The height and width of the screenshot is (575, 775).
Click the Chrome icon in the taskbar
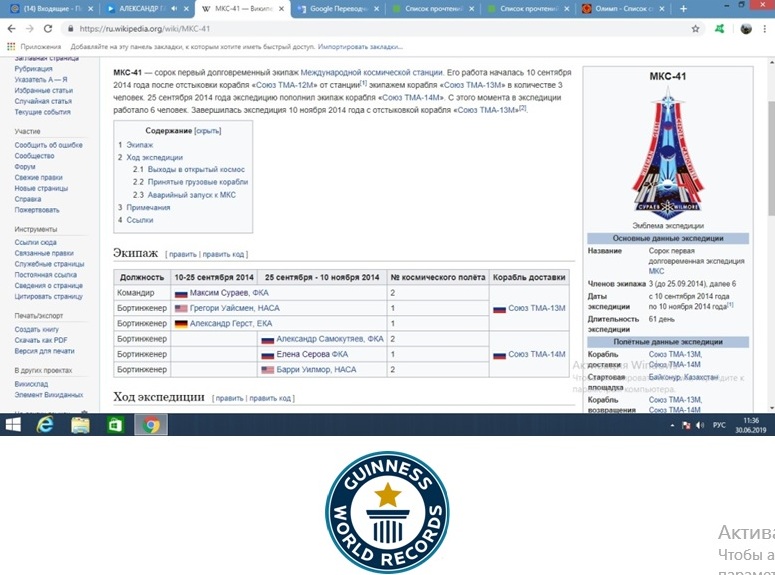click(x=151, y=425)
